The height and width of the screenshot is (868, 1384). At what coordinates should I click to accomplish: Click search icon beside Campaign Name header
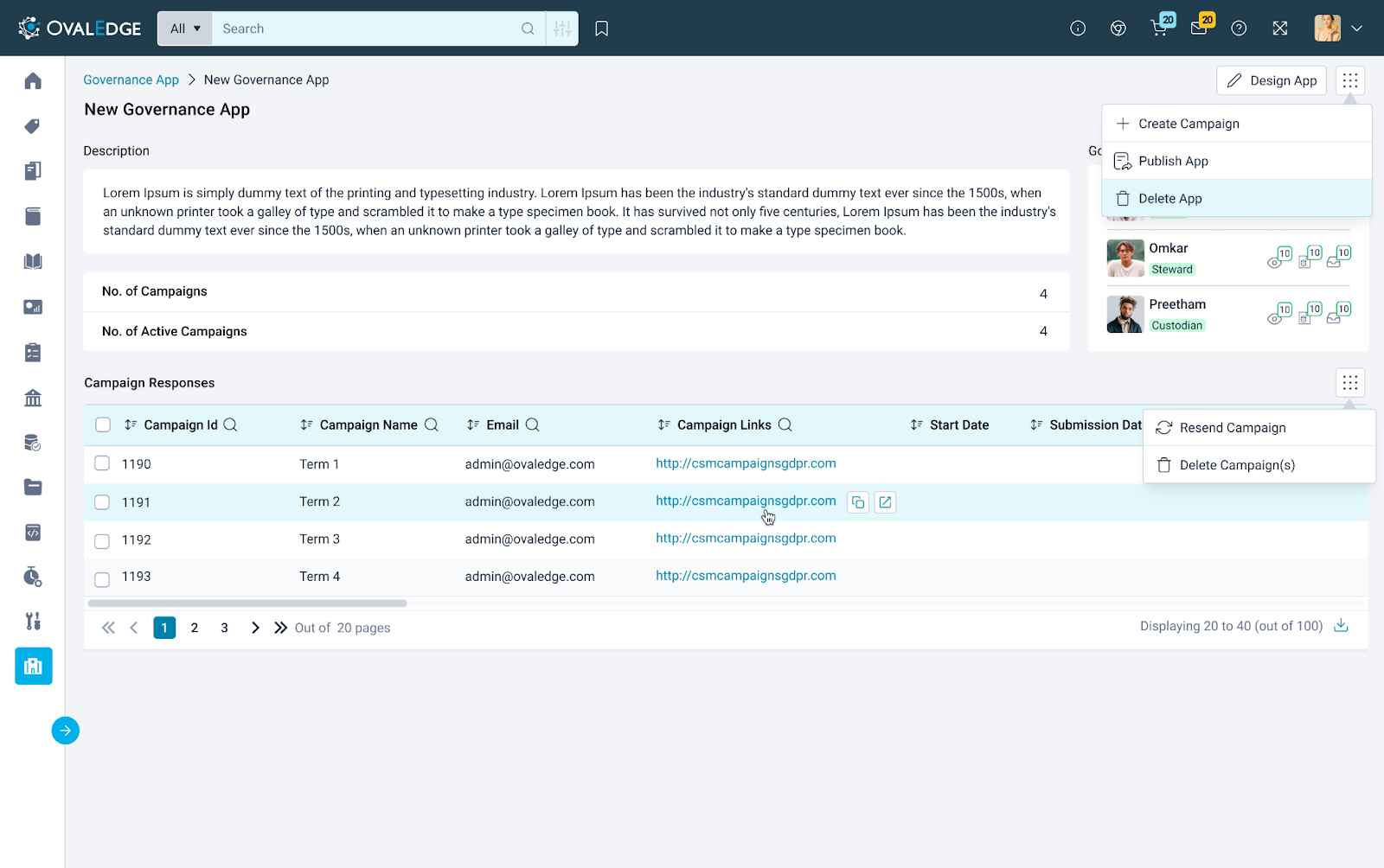[432, 424]
